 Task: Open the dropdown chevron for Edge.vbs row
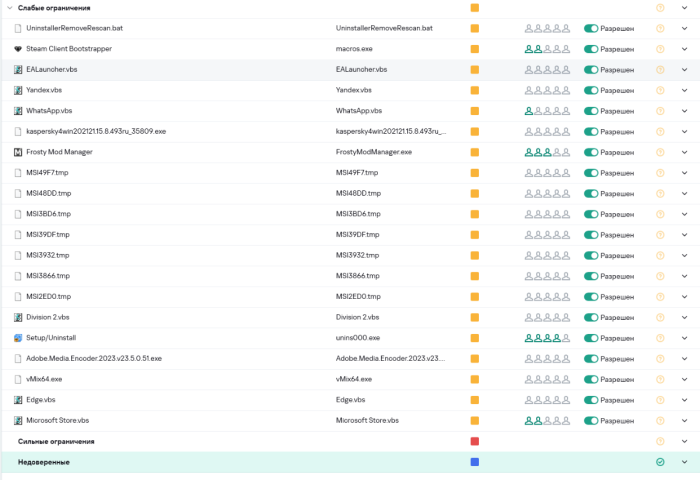[685, 400]
